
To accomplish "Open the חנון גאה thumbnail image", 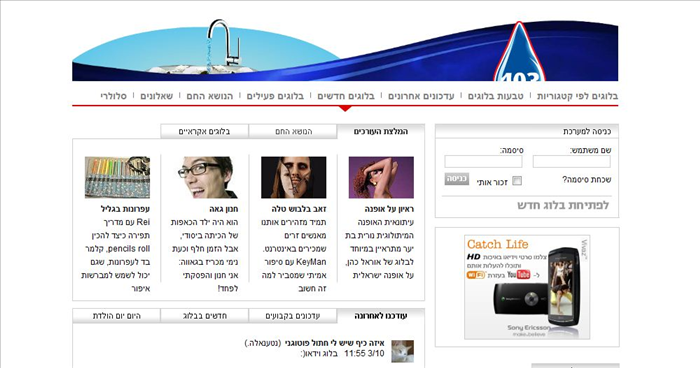I will coord(206,177).
